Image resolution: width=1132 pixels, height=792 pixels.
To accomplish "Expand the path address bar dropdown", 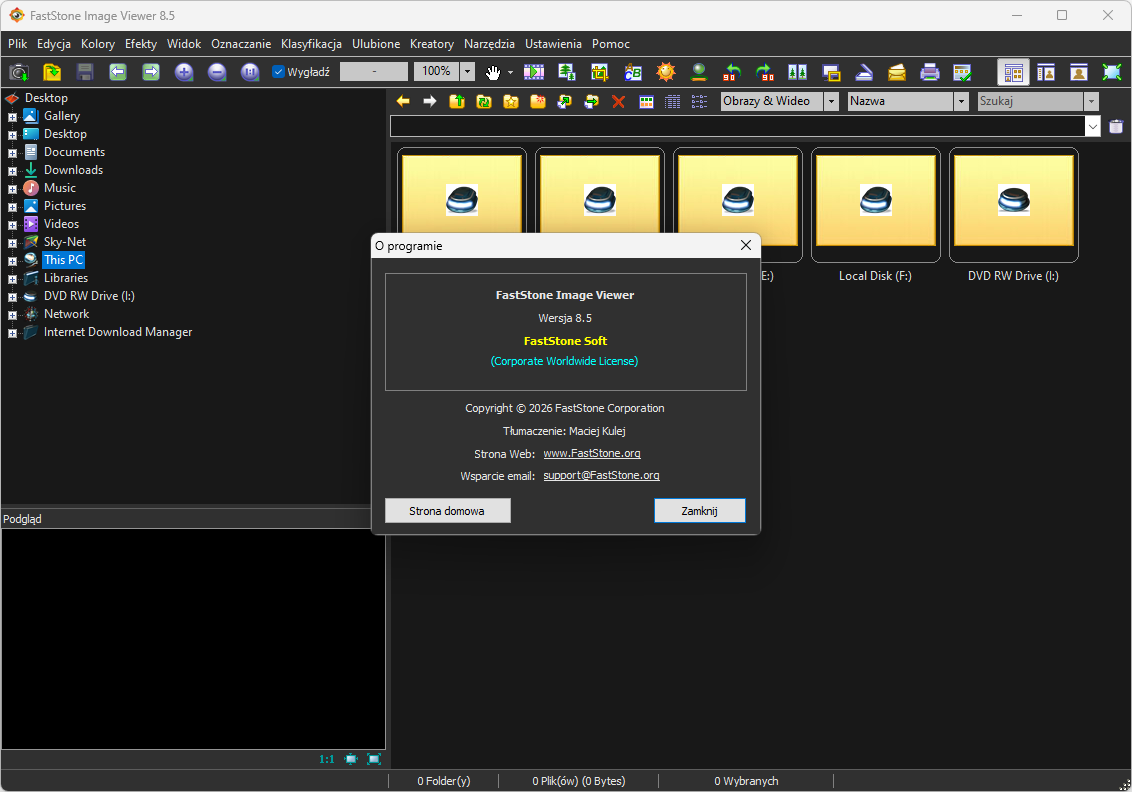I will 1093,126.
